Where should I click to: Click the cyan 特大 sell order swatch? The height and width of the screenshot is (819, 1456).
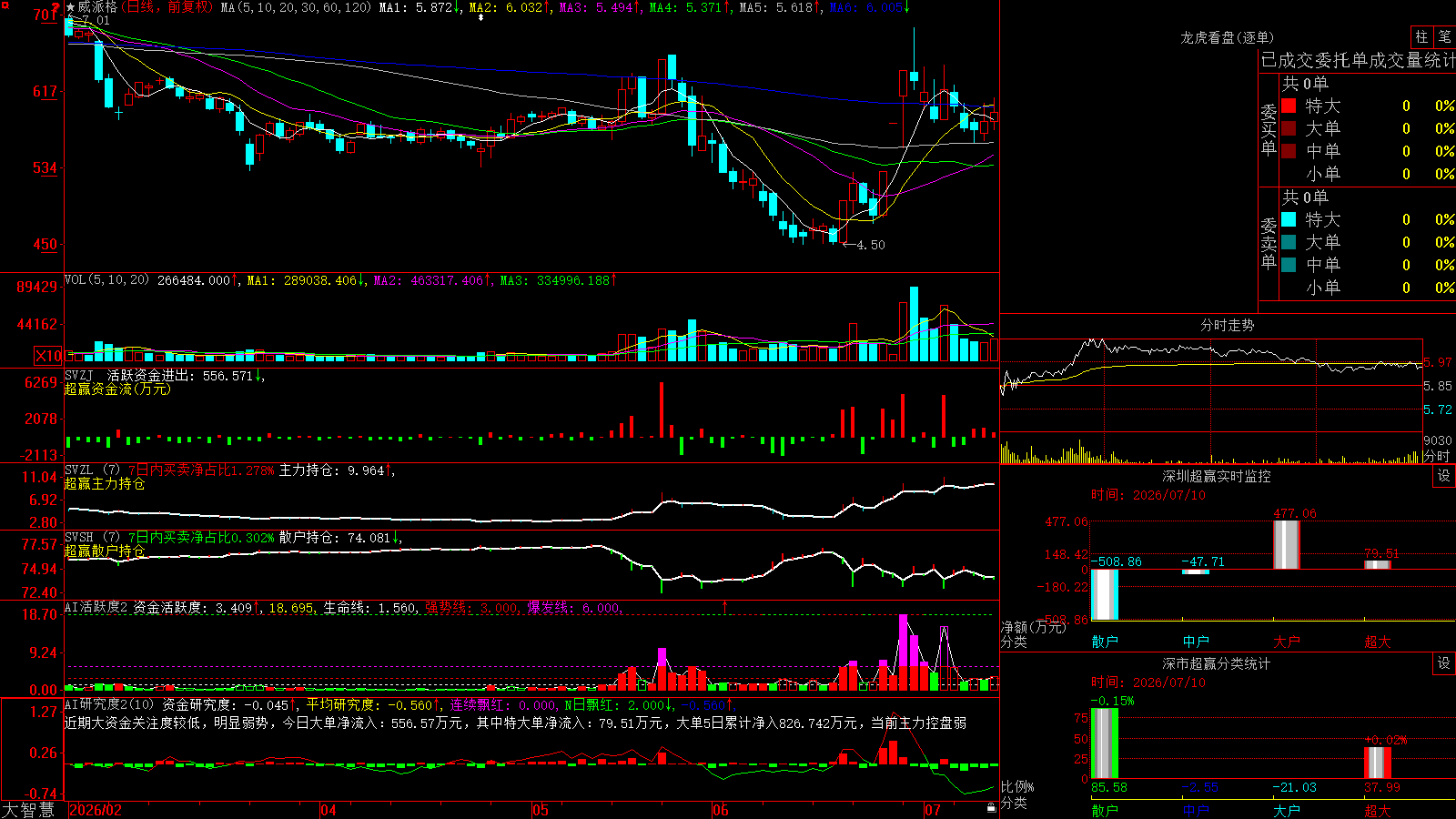1289,219
